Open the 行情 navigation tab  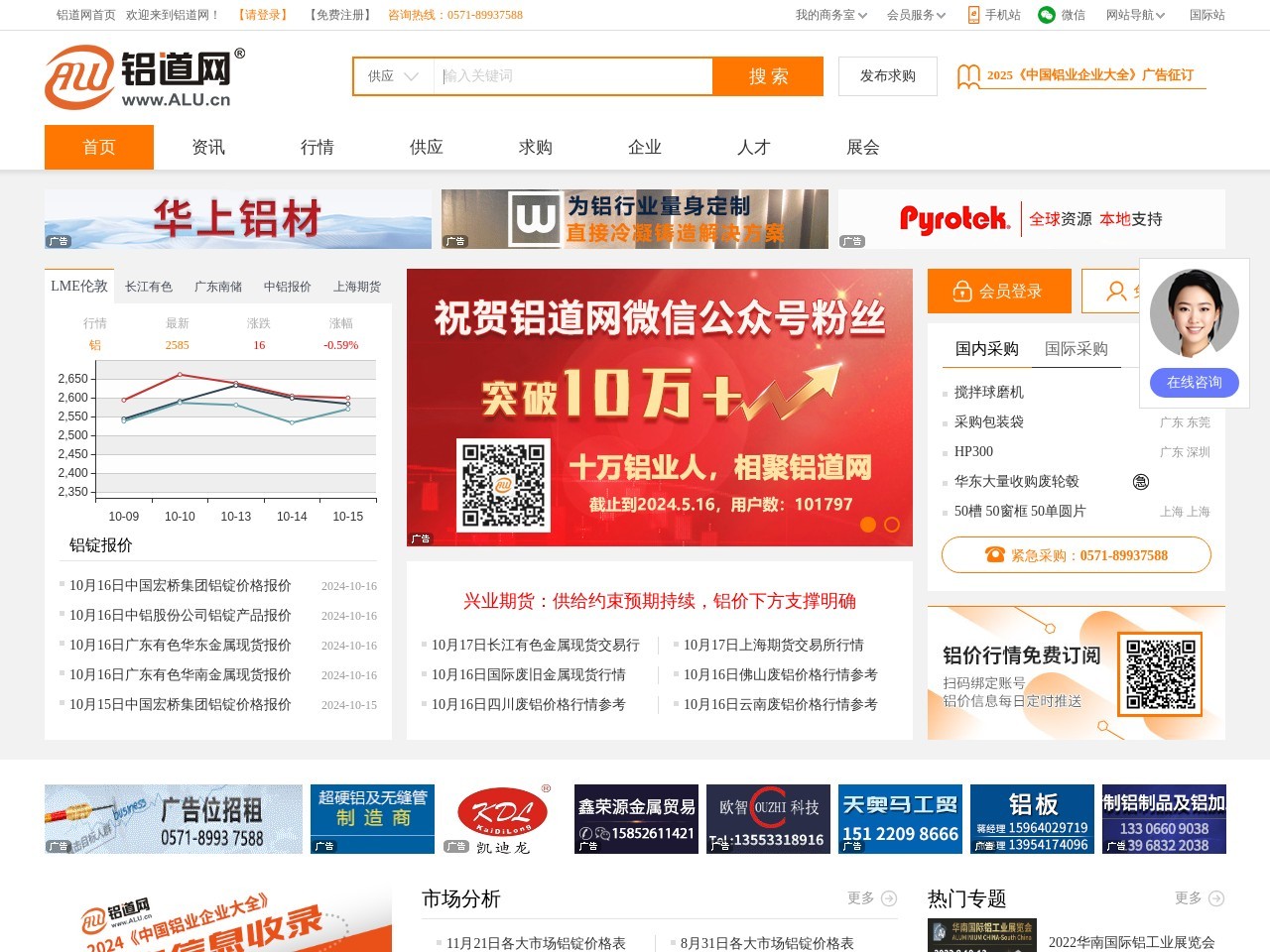pos(317,148)
